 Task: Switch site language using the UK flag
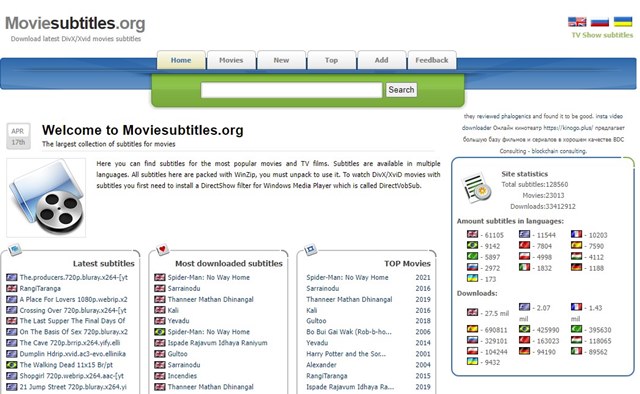[577, 22]
